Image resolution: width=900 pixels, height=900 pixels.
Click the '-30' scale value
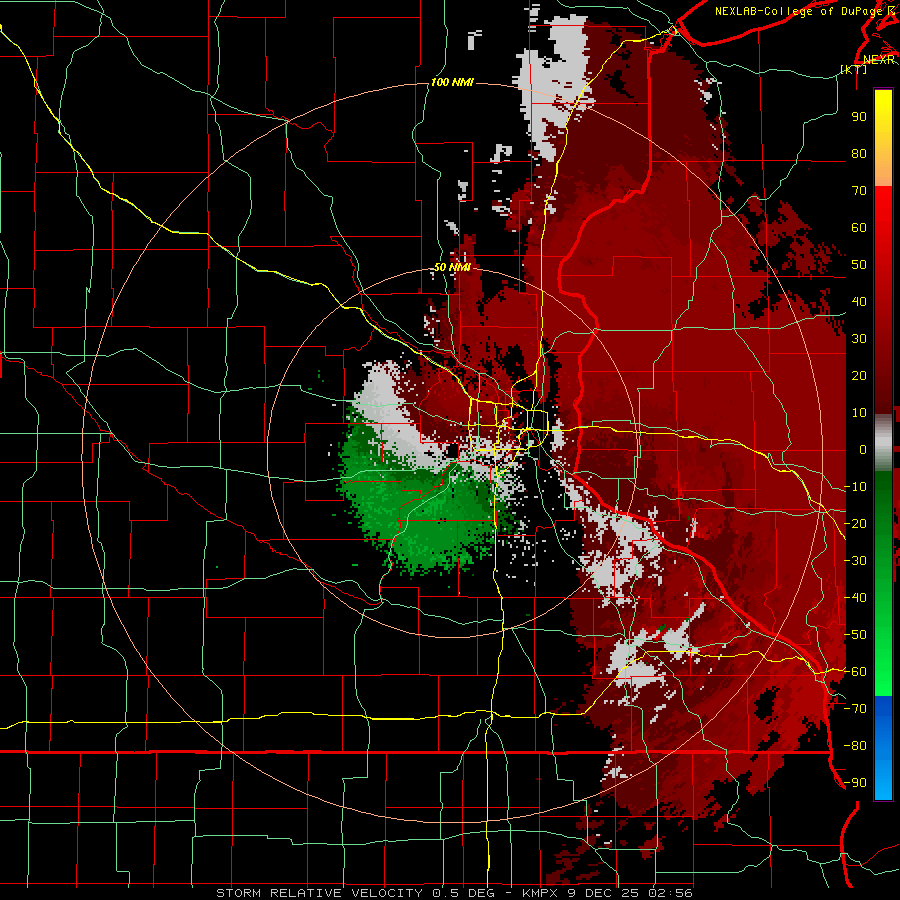pos(855,561)
